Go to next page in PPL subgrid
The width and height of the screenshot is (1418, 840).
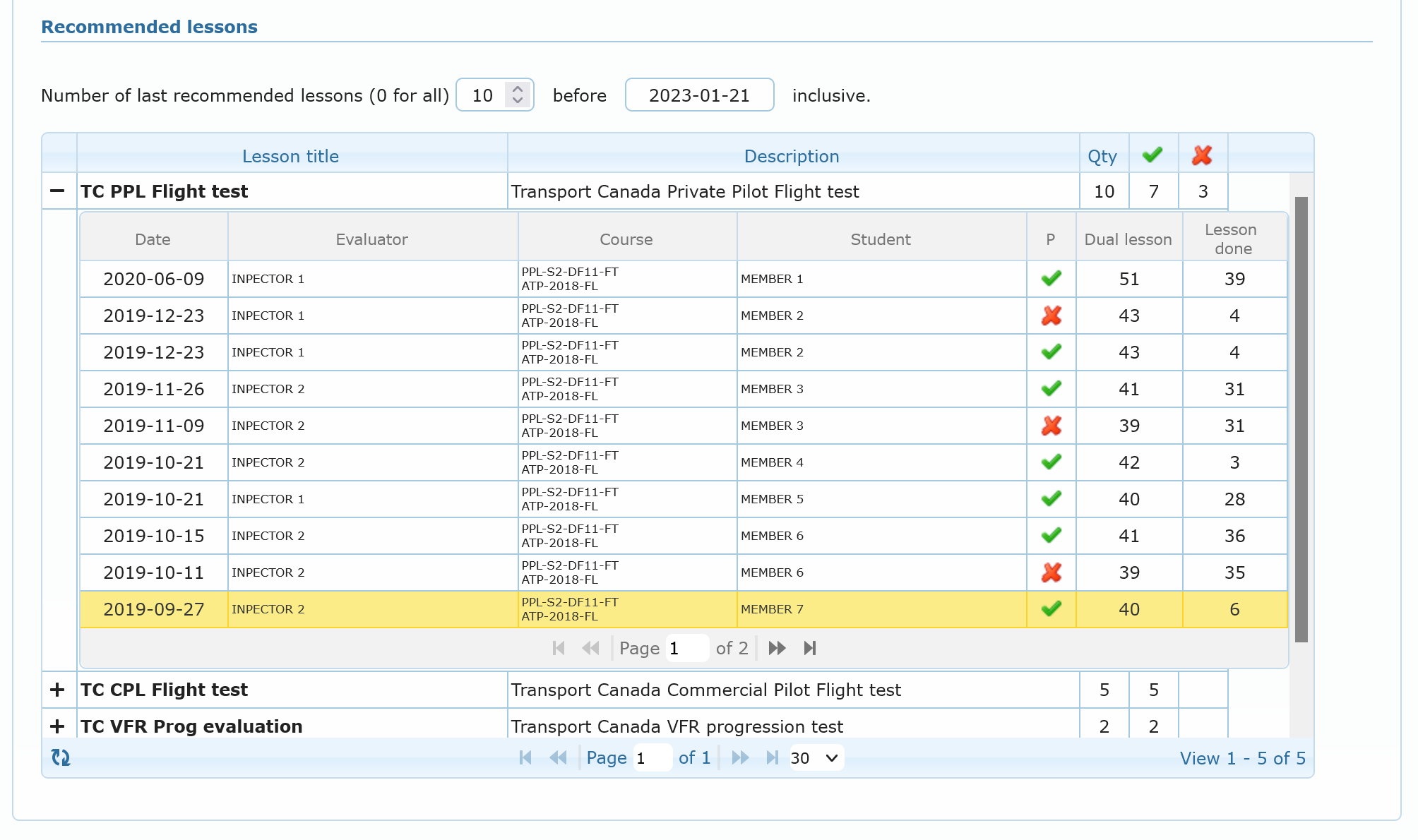coord(777,648)
